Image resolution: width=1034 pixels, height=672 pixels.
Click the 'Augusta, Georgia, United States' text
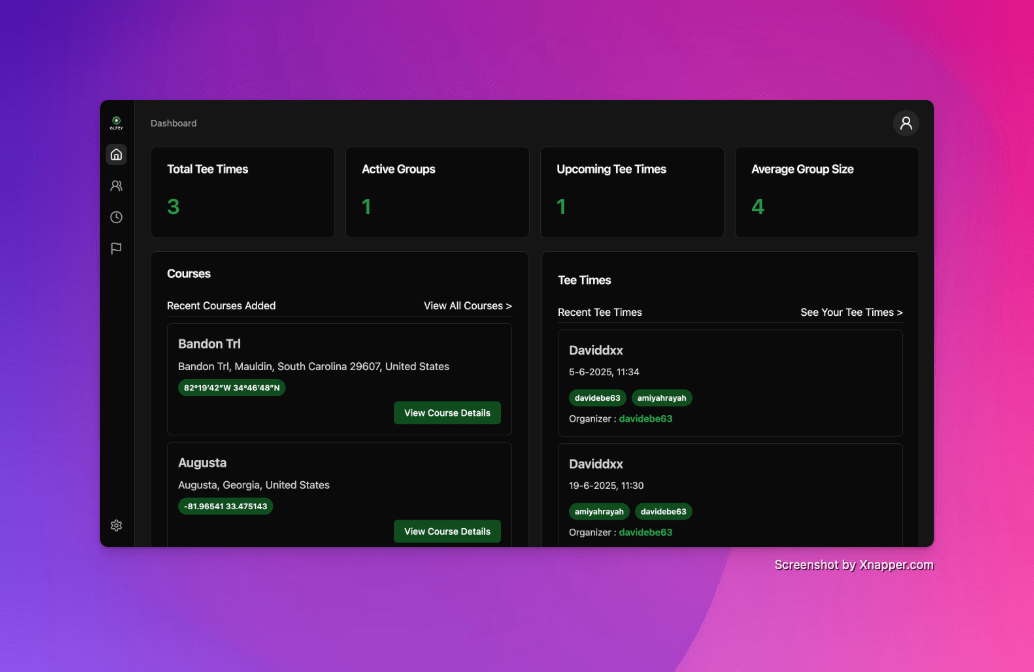pos(254,485)
